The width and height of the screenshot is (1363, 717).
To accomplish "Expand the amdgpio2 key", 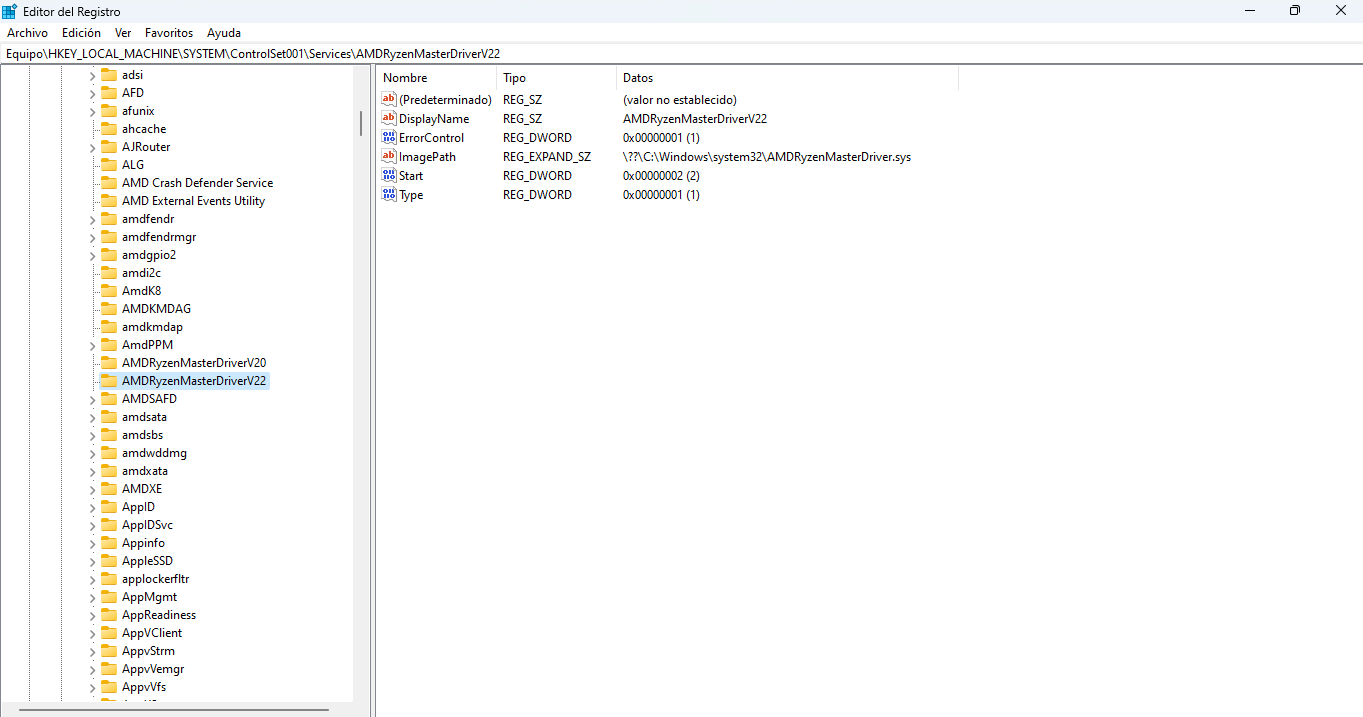I will coord(92,255).
